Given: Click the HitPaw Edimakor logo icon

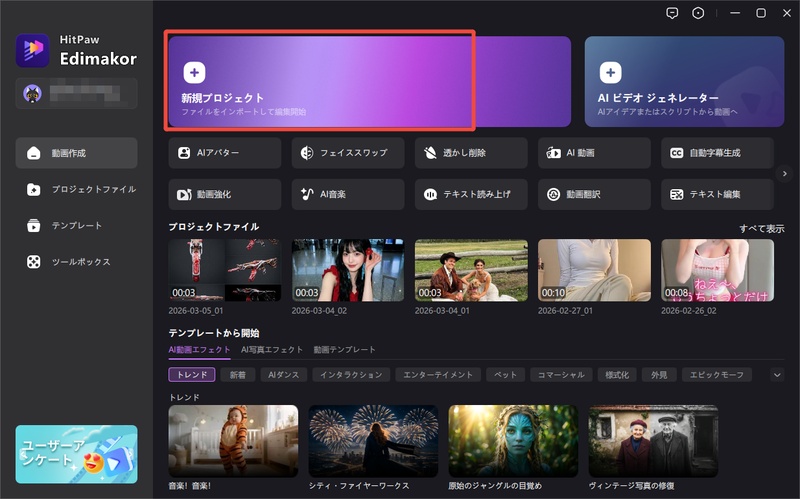Looking at the screenshot, I should coord(33,51).
